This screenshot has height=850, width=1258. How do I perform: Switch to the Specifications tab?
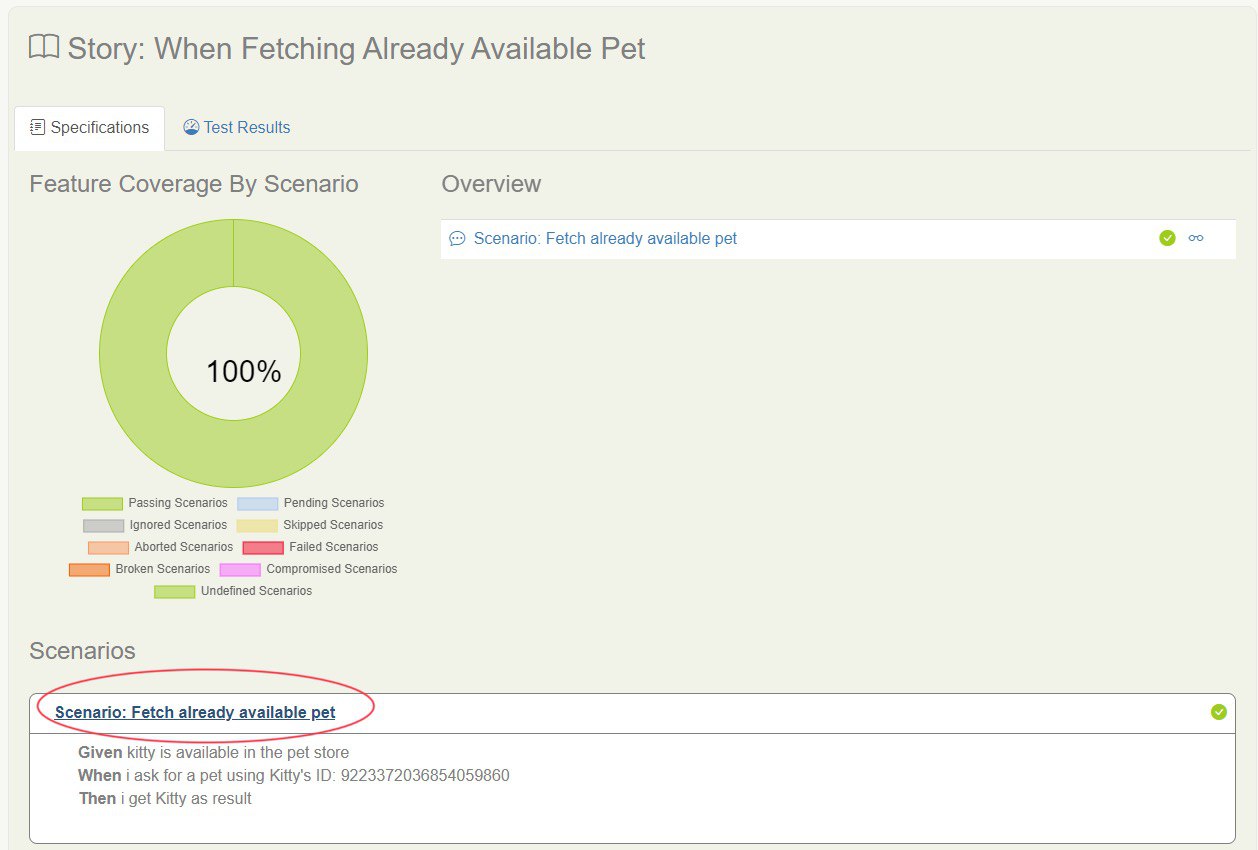pos(89,128)
